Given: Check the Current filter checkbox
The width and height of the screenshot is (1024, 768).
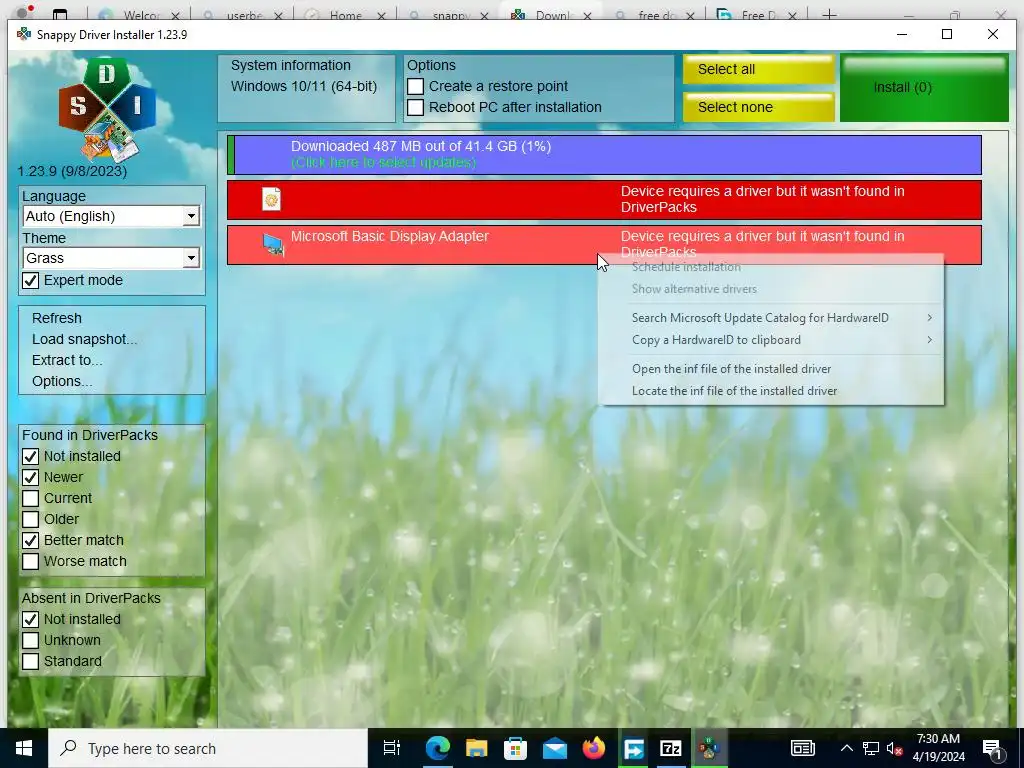Looking at the screenshot, I should tap(31, 498).
